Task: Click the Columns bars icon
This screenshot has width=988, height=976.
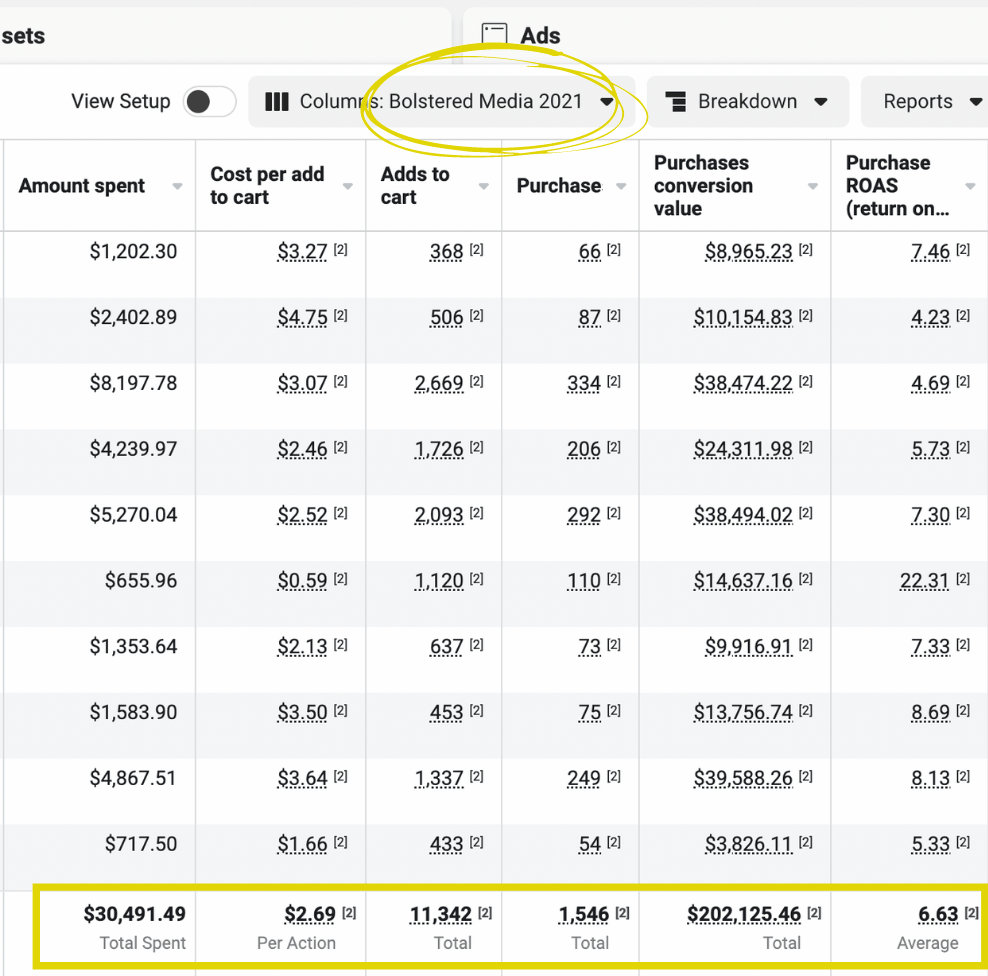Action: click(277, 101)
